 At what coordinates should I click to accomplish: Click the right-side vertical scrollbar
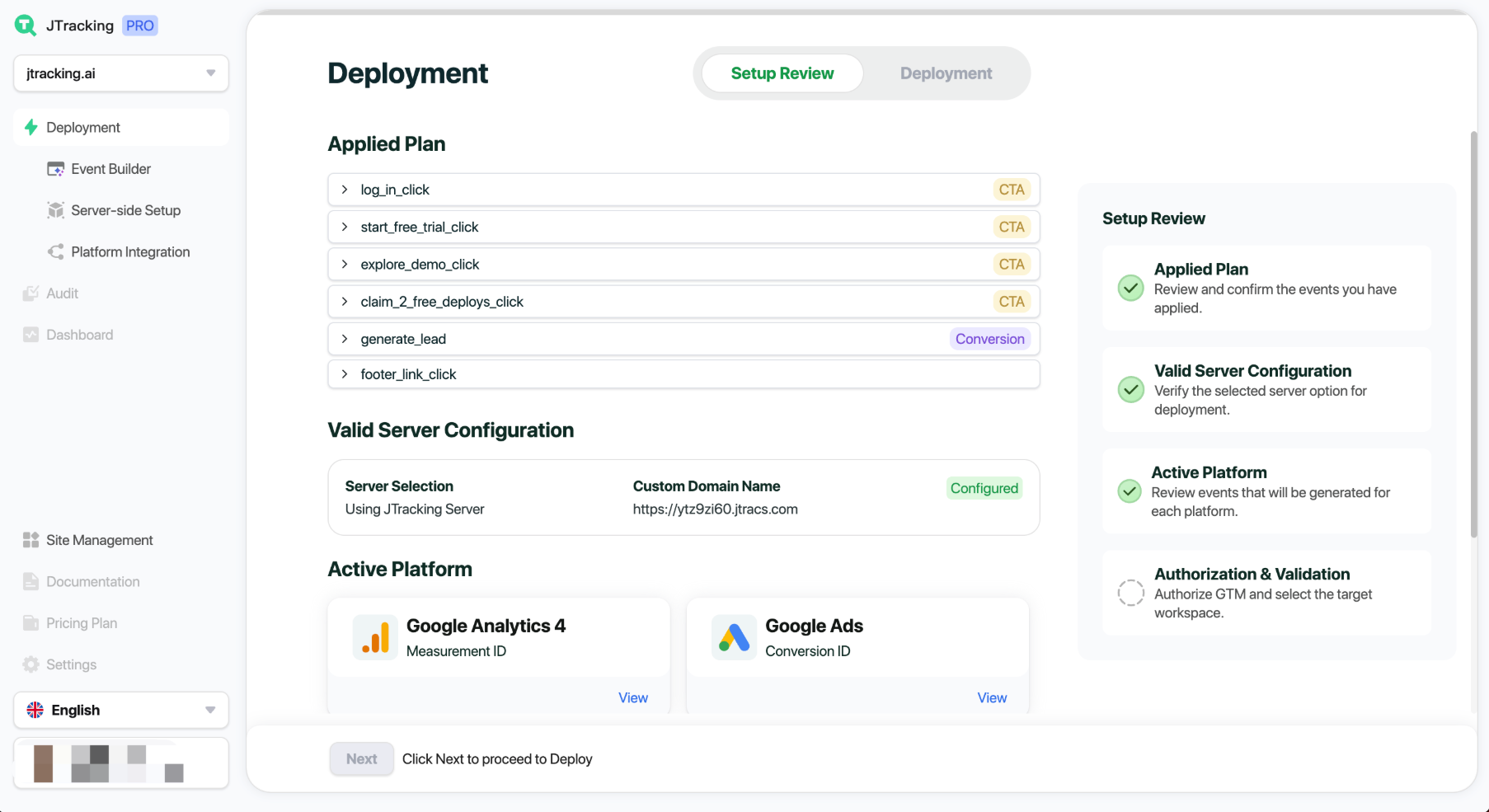click(1473, 330)
